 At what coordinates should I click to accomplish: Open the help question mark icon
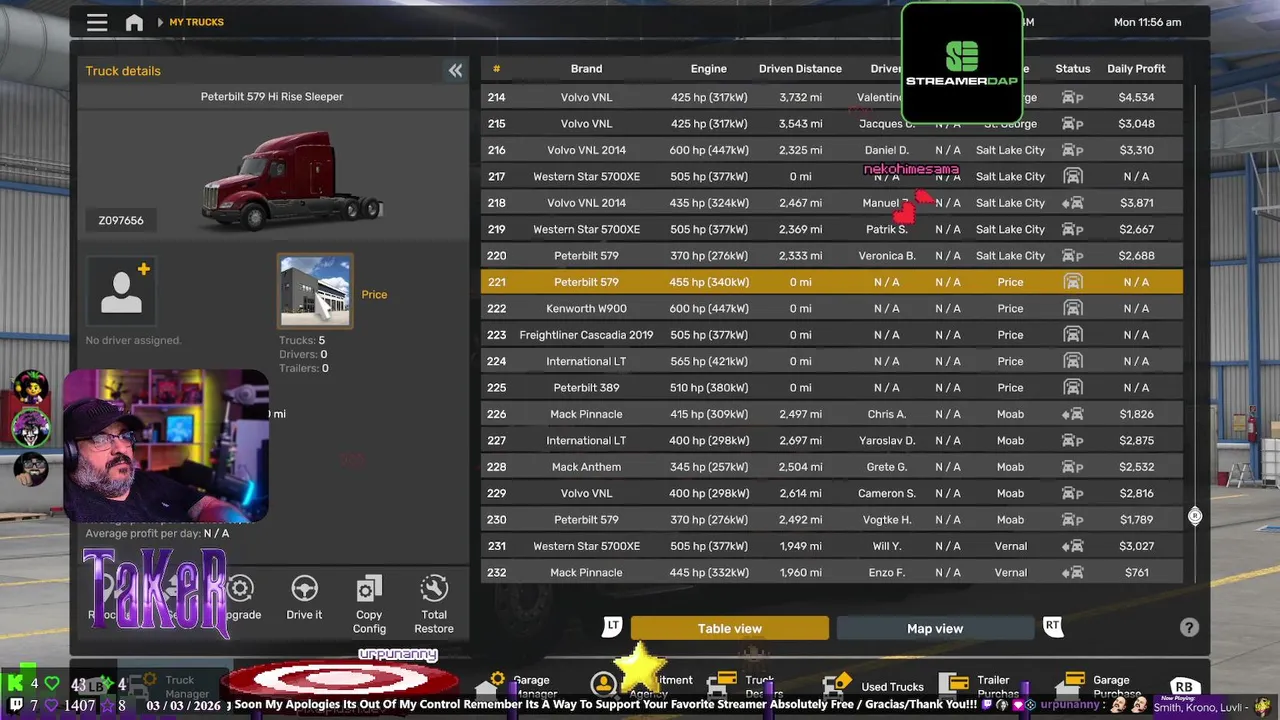coord(1189,627)
